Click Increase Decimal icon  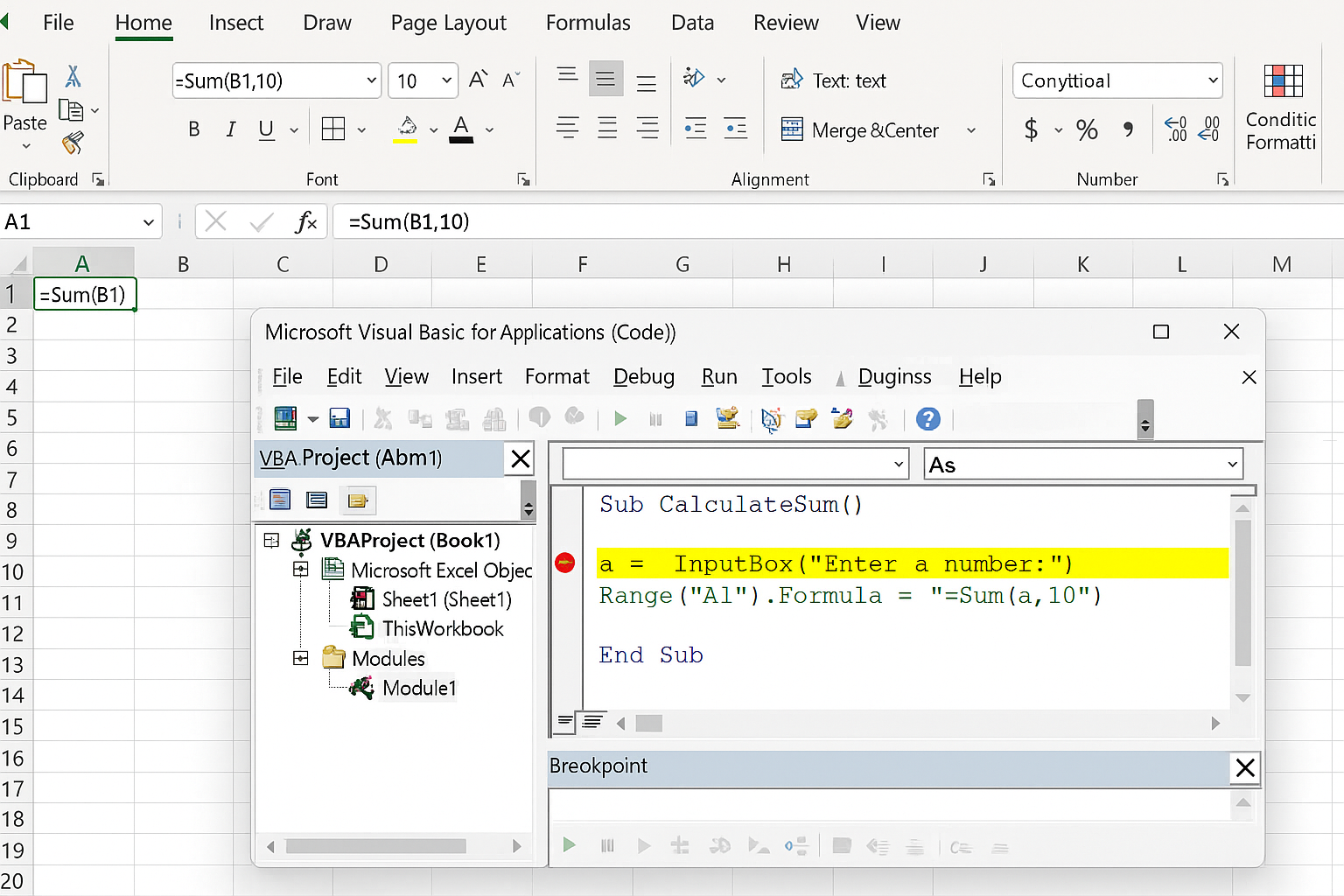click(1176, 129)
